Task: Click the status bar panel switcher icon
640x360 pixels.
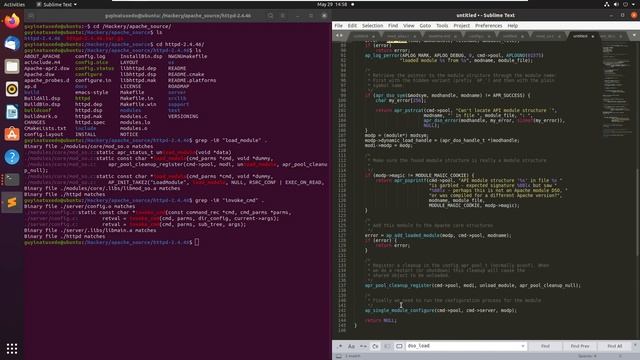Action: point(338,356)
